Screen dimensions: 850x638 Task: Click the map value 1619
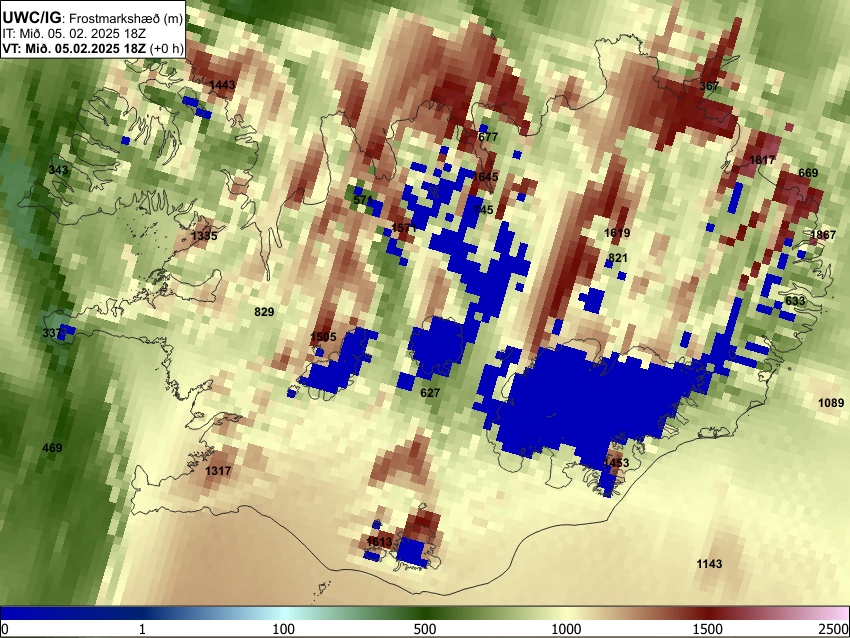617,233
